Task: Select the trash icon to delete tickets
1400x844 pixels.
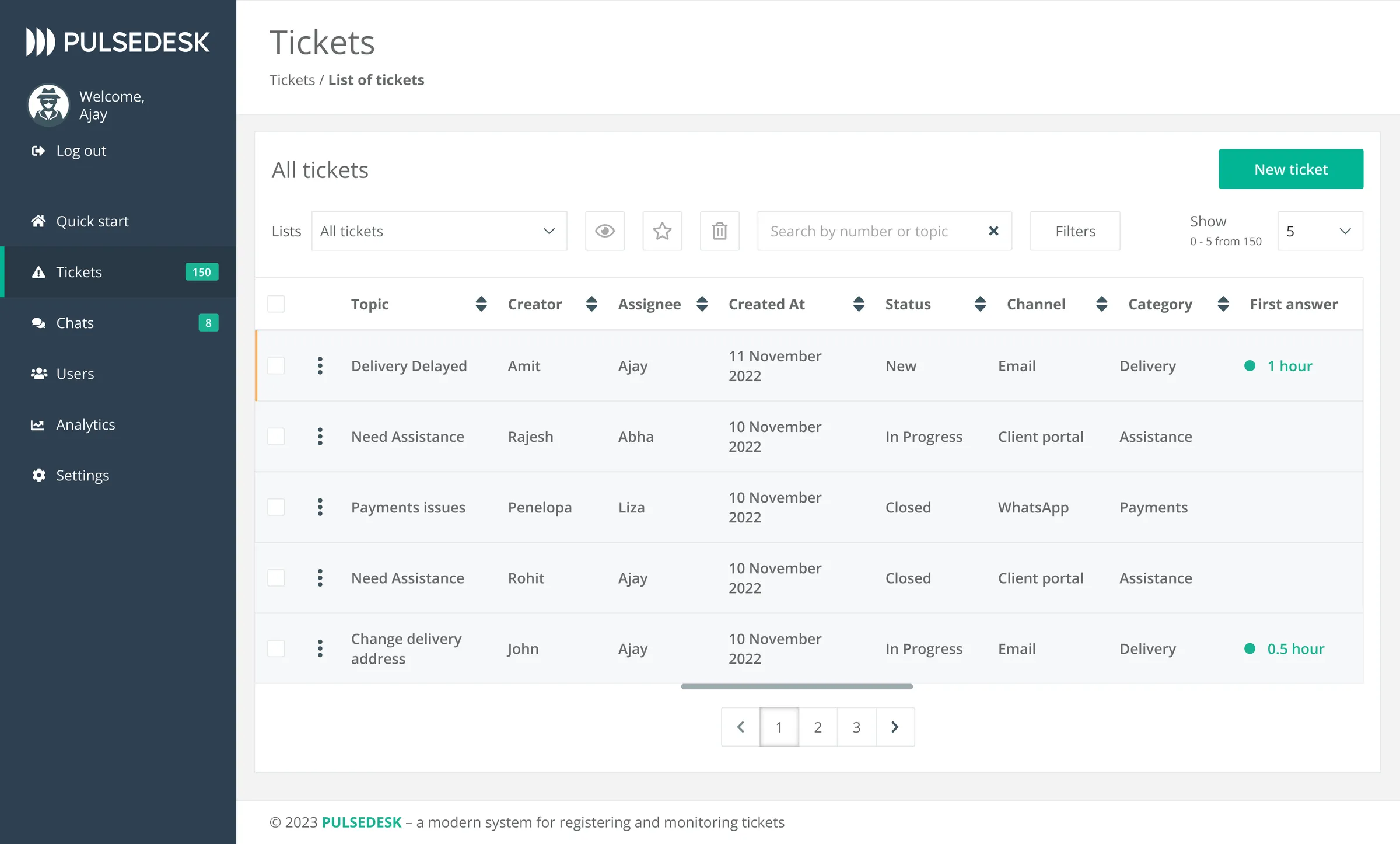Action: pos(719,231)
